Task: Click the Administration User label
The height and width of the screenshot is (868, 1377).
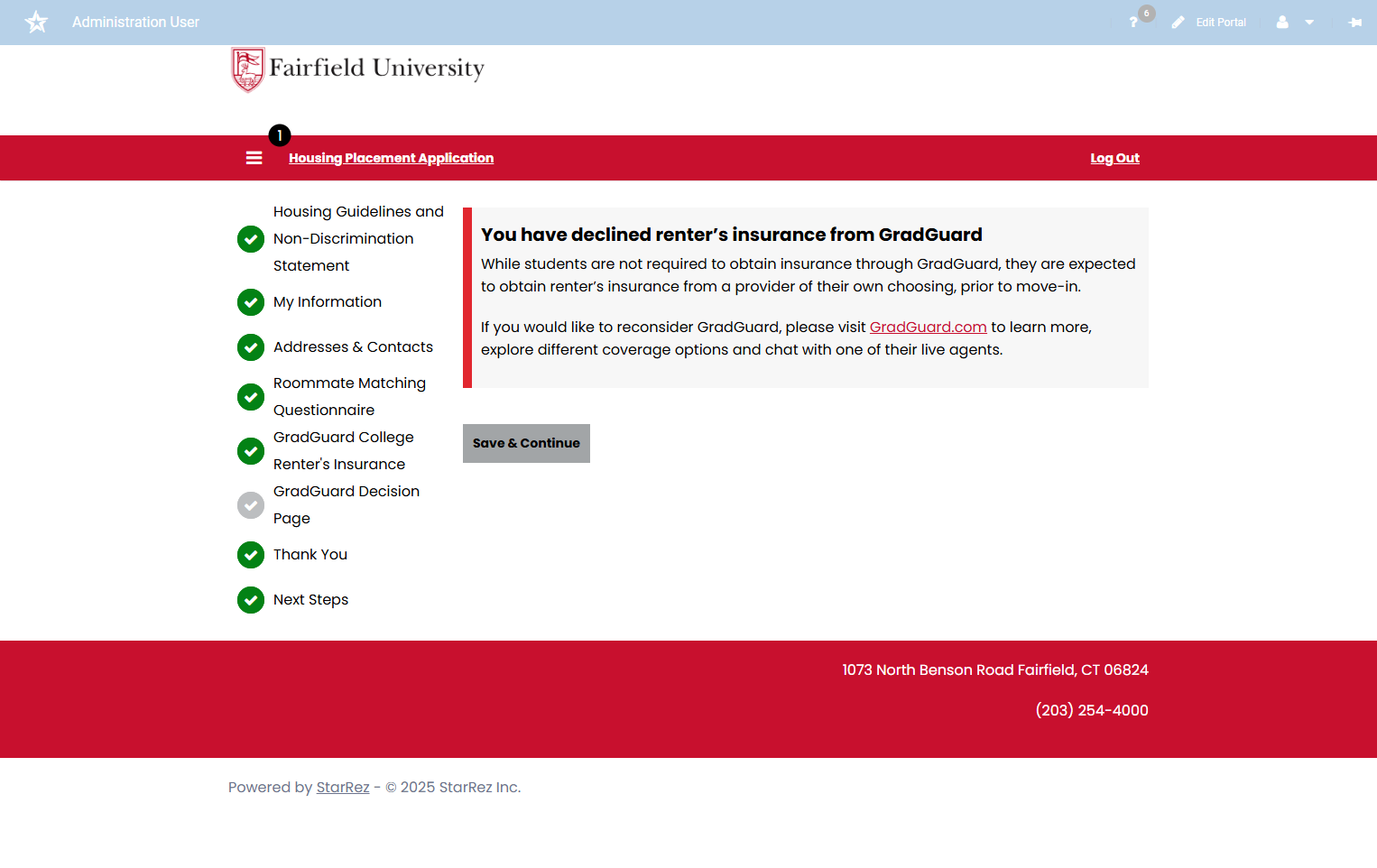Action: click(135, 22)
